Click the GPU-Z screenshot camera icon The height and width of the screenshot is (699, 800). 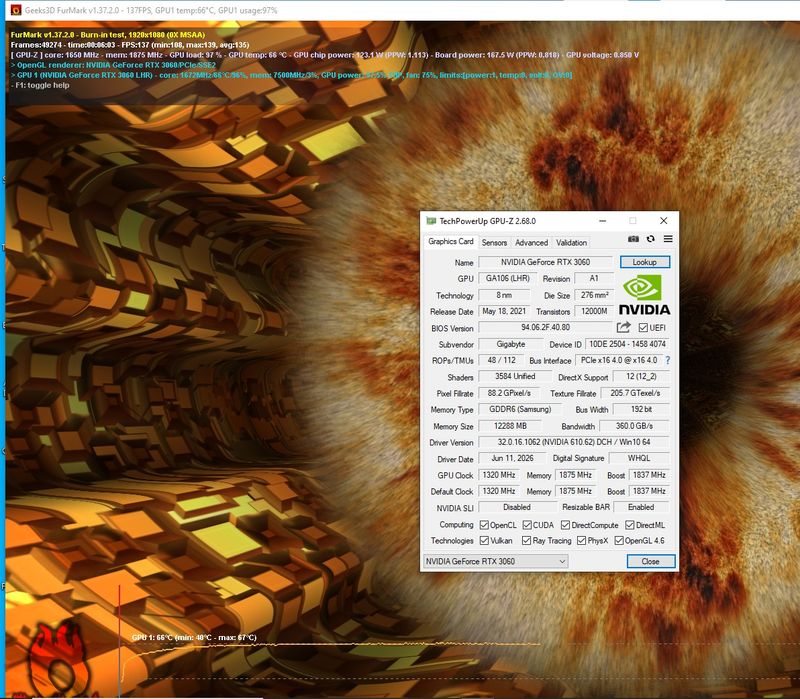(633, 239)
